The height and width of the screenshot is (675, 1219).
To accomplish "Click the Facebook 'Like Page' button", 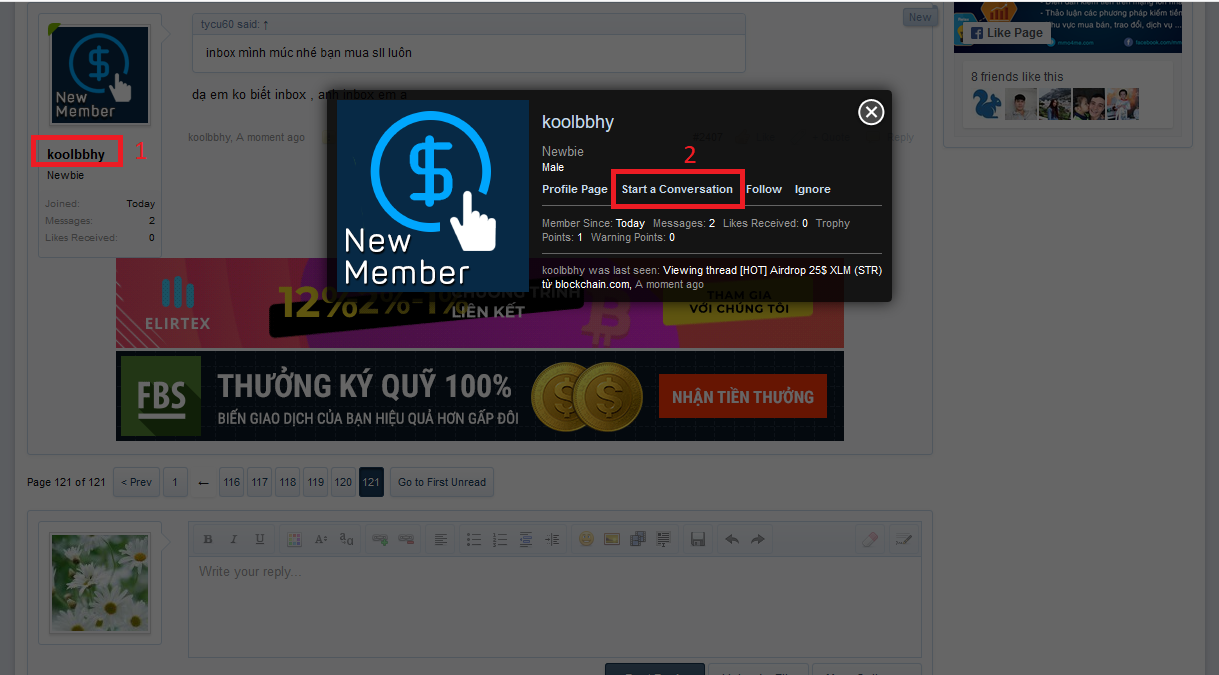I will click(x=1007, y=32).
